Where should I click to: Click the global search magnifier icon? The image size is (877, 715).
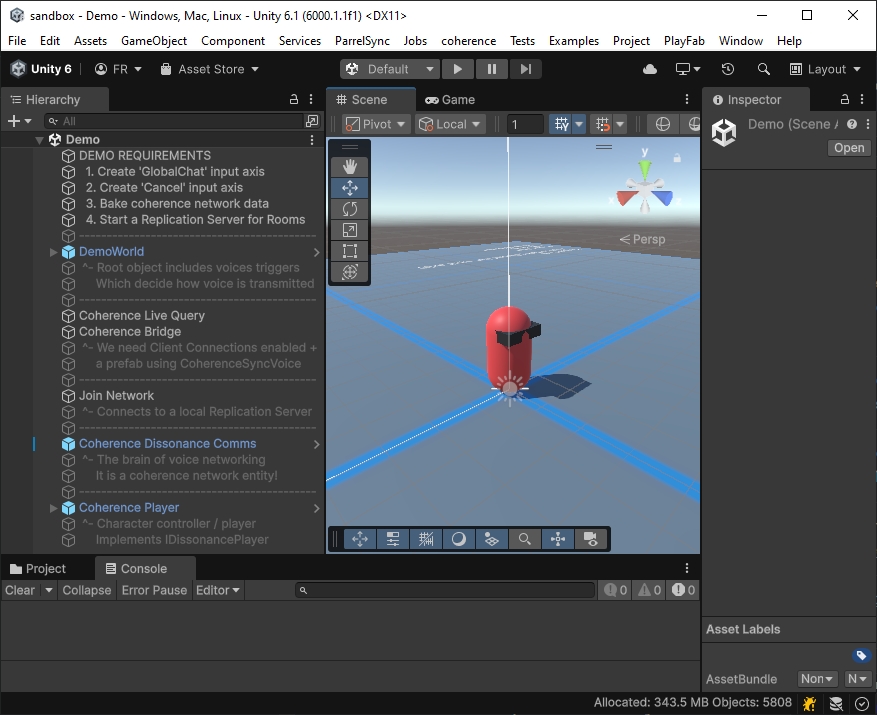coord(764,69)
